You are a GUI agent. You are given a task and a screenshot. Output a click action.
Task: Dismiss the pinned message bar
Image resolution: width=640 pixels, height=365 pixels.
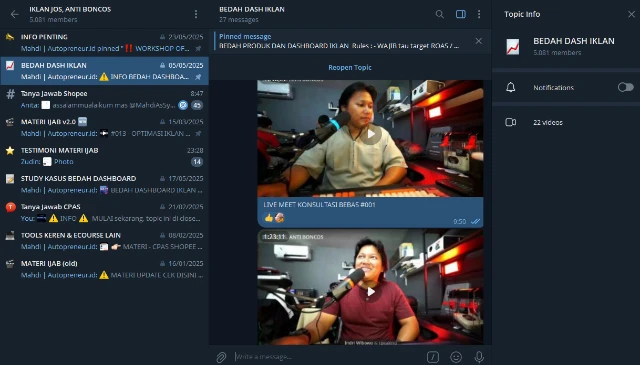pyautogui.click(x=478, y=41)
